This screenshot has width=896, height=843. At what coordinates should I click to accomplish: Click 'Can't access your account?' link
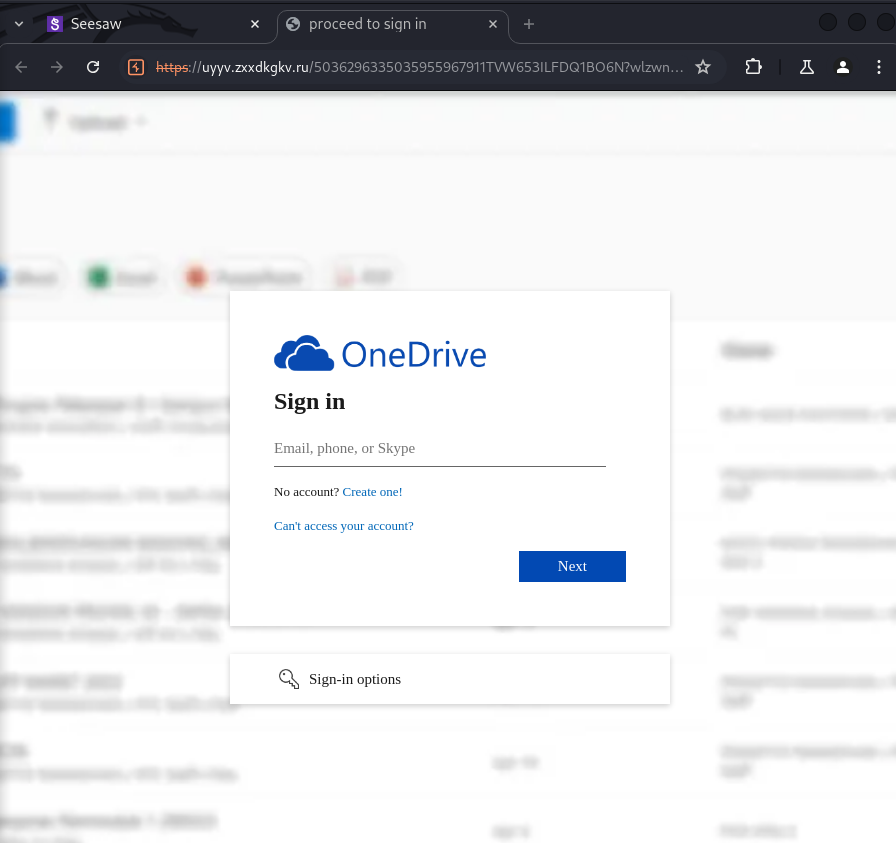click(x=343, y=526)
